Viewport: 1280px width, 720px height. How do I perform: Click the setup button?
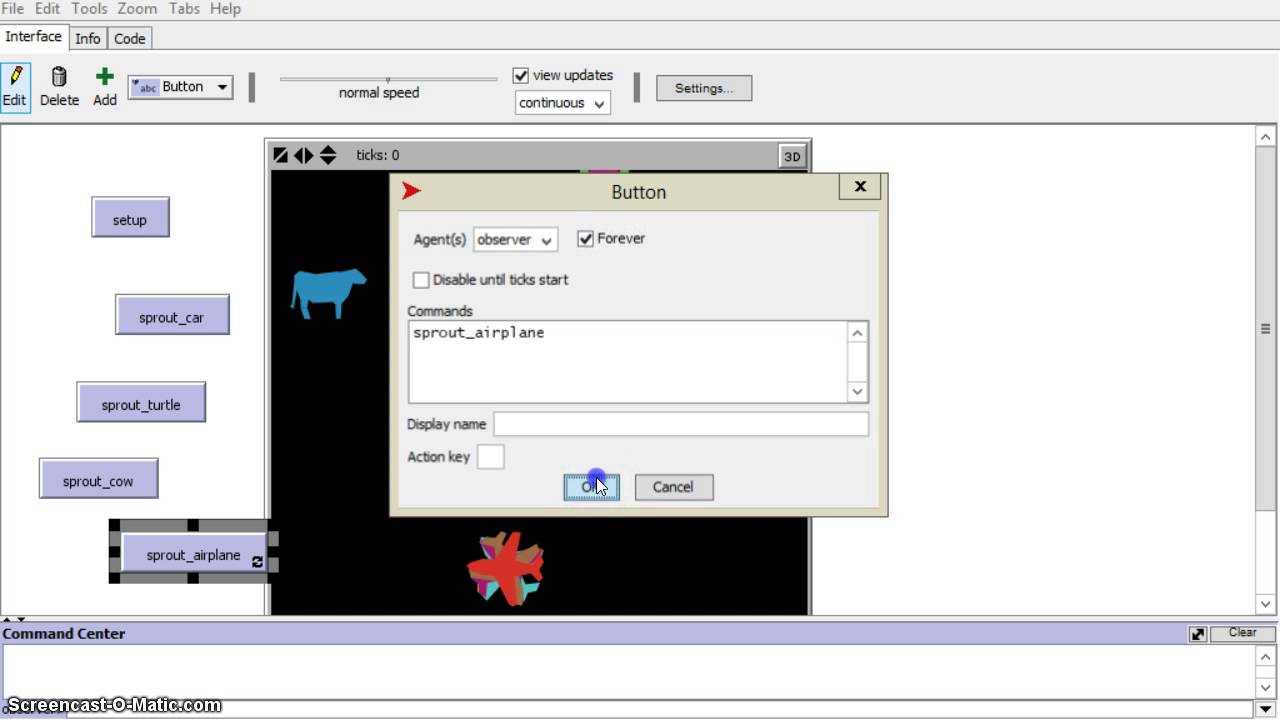(x=130, y=218)
